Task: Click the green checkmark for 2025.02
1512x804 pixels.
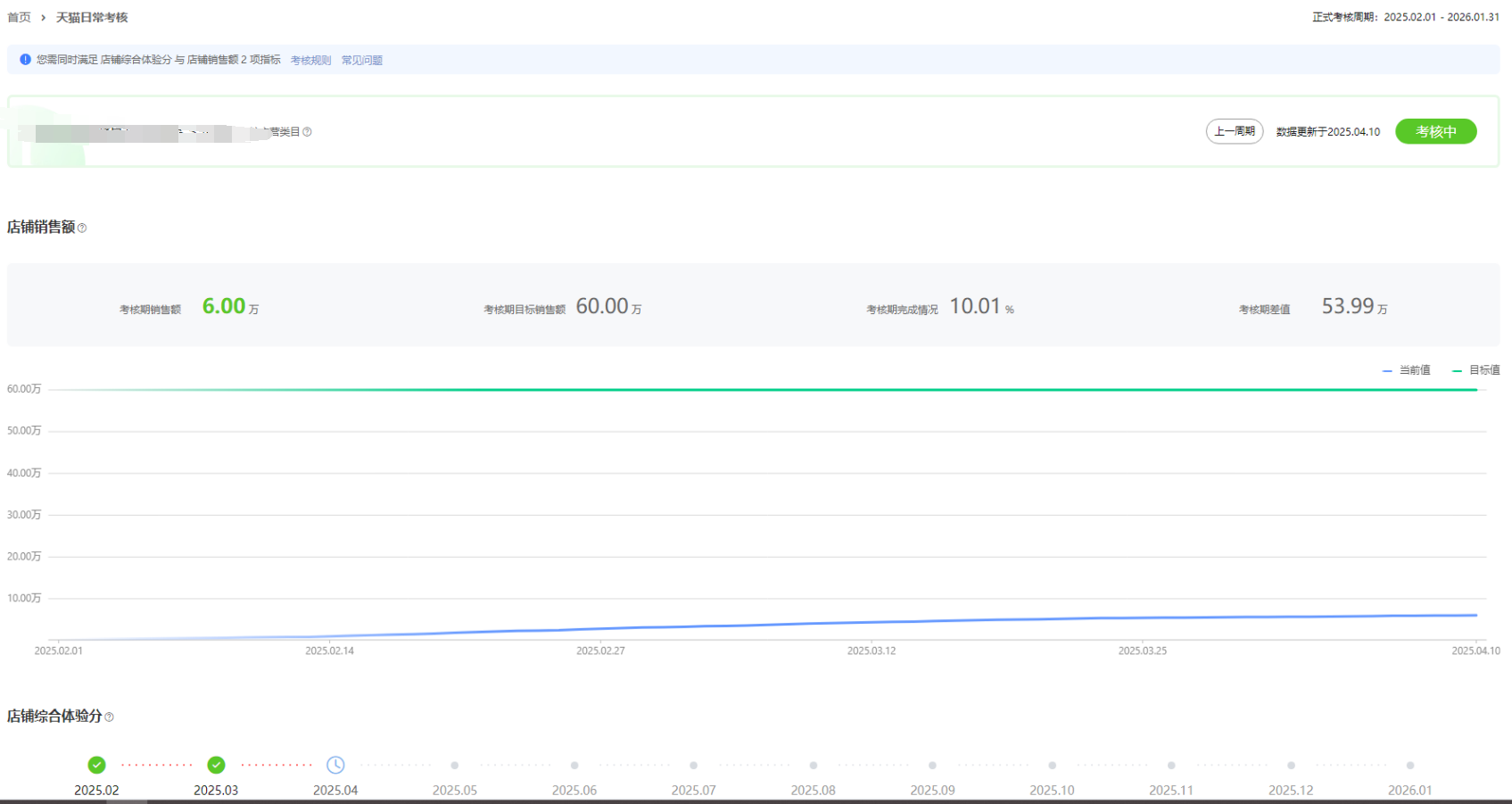Action: (96, 765)
